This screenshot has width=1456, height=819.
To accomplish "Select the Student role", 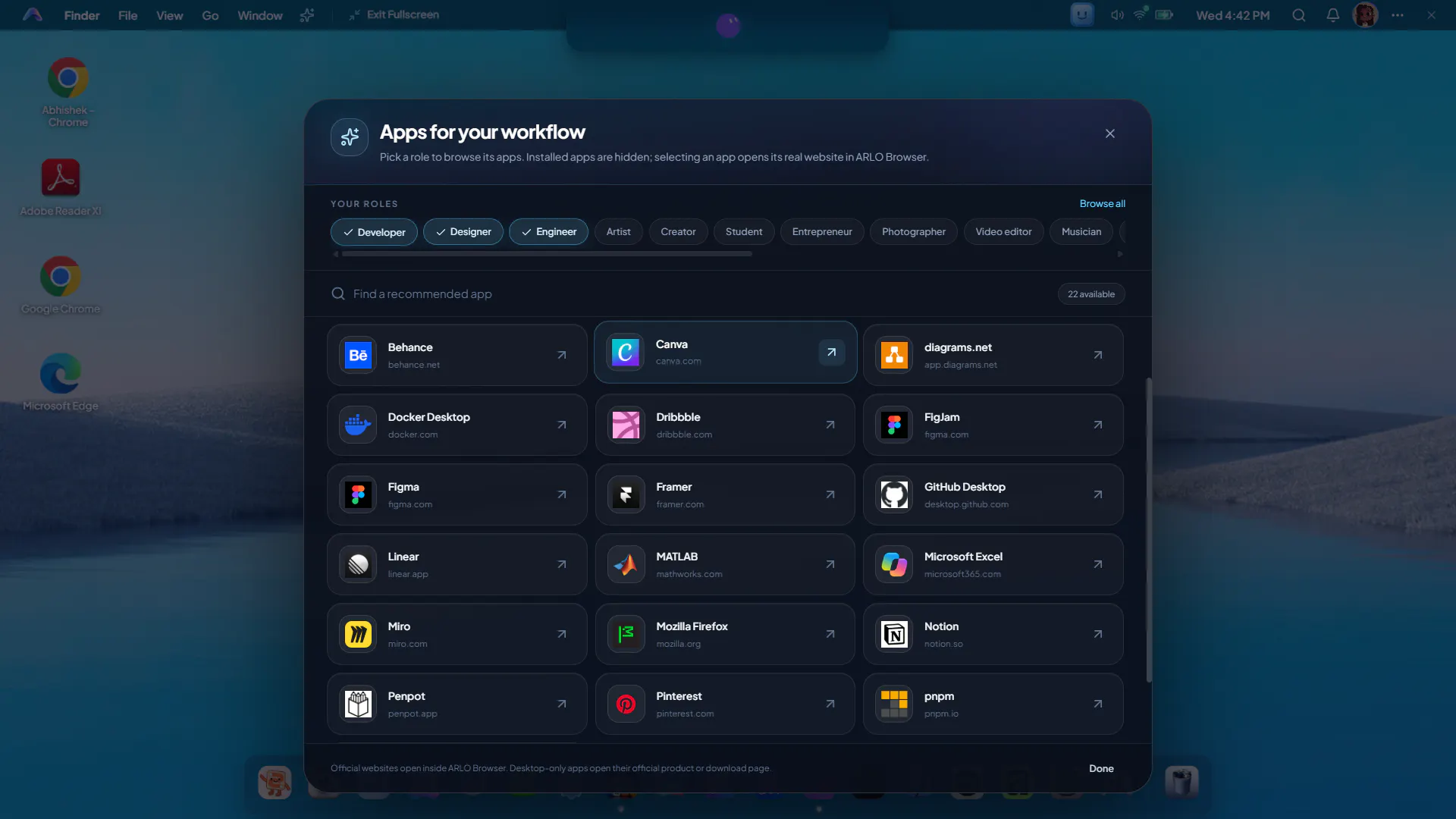I will [x=744, y=232].
